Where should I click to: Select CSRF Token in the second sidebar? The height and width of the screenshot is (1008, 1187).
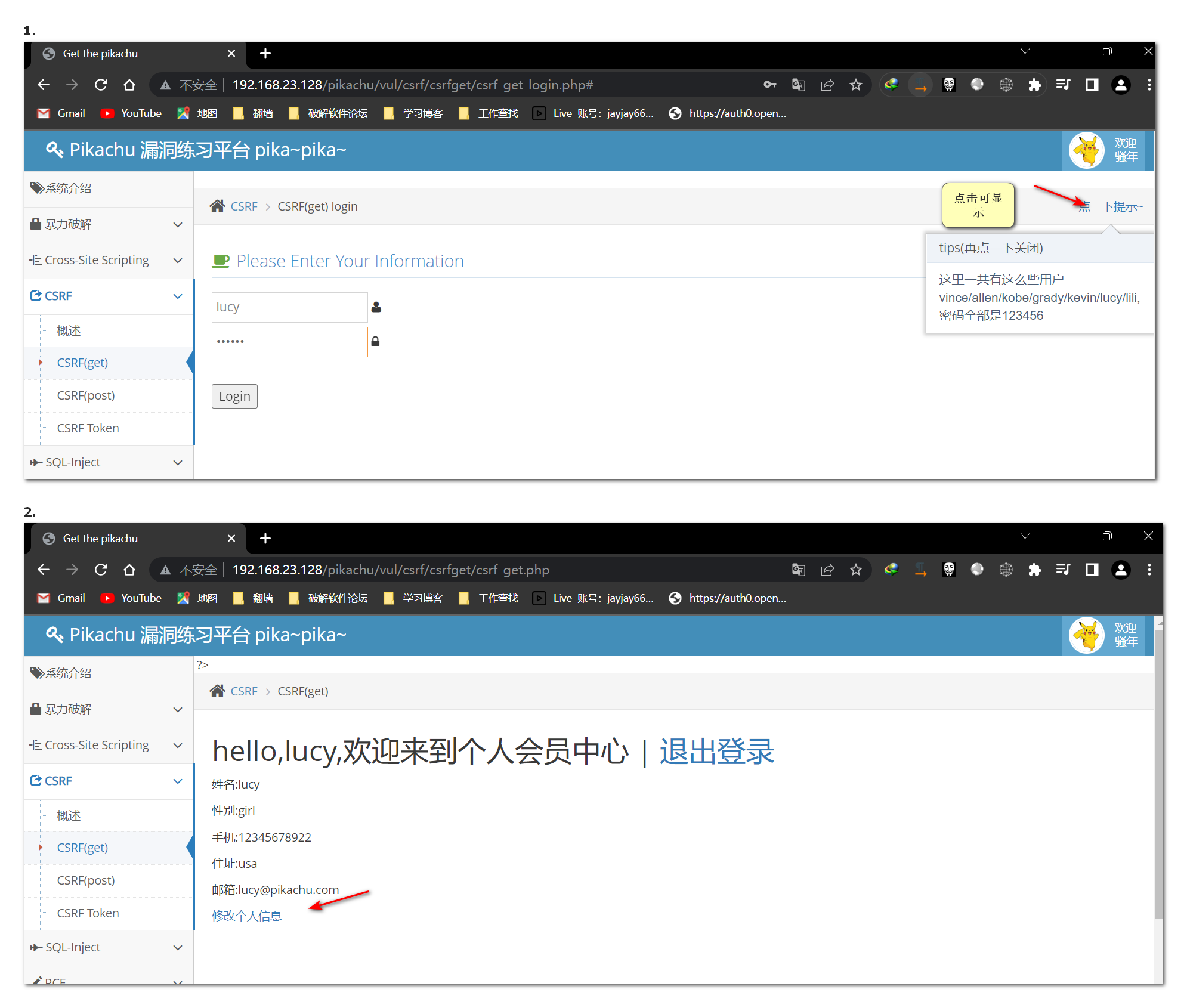coord(88,913)
